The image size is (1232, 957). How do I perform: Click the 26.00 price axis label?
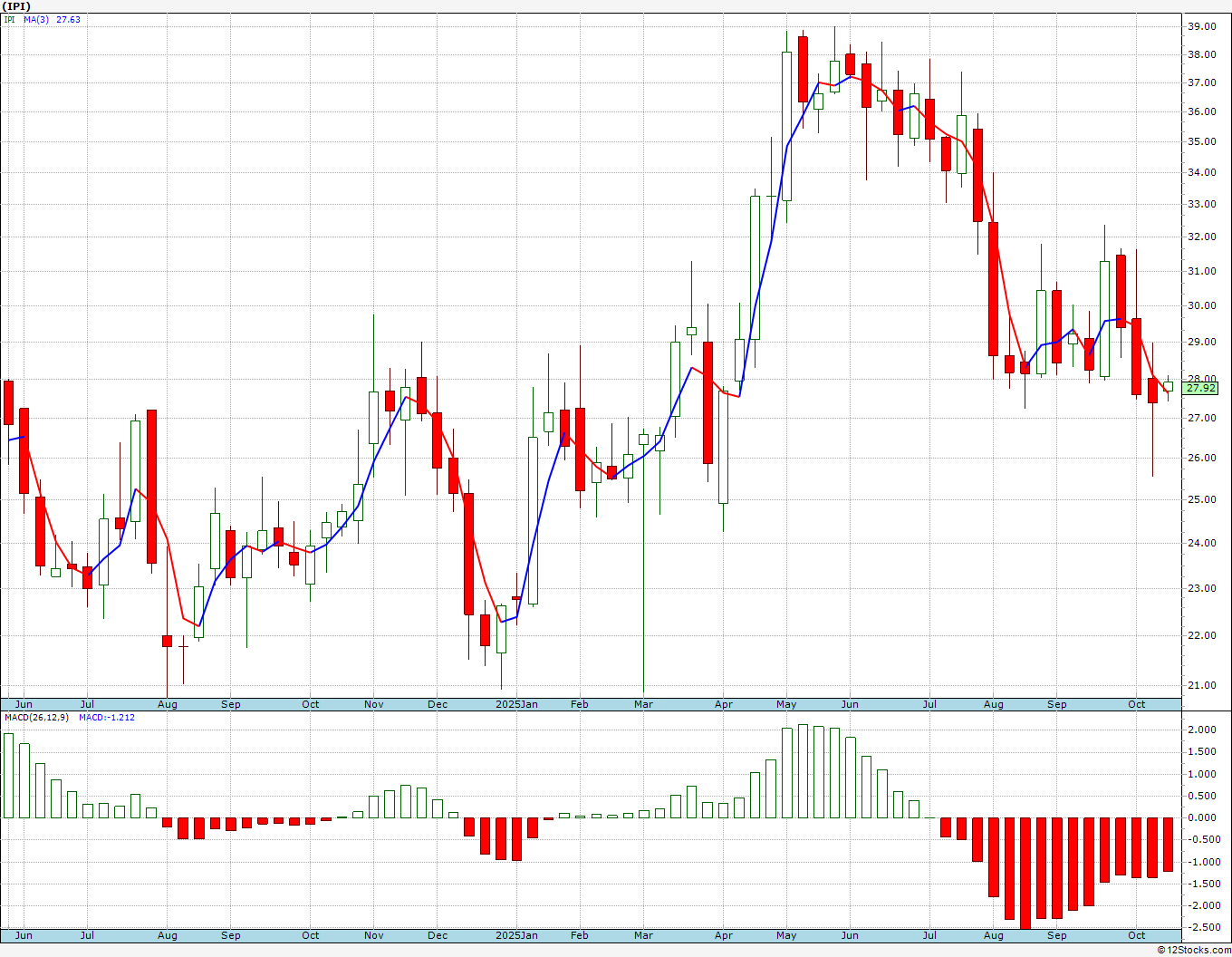point(1201,458)
